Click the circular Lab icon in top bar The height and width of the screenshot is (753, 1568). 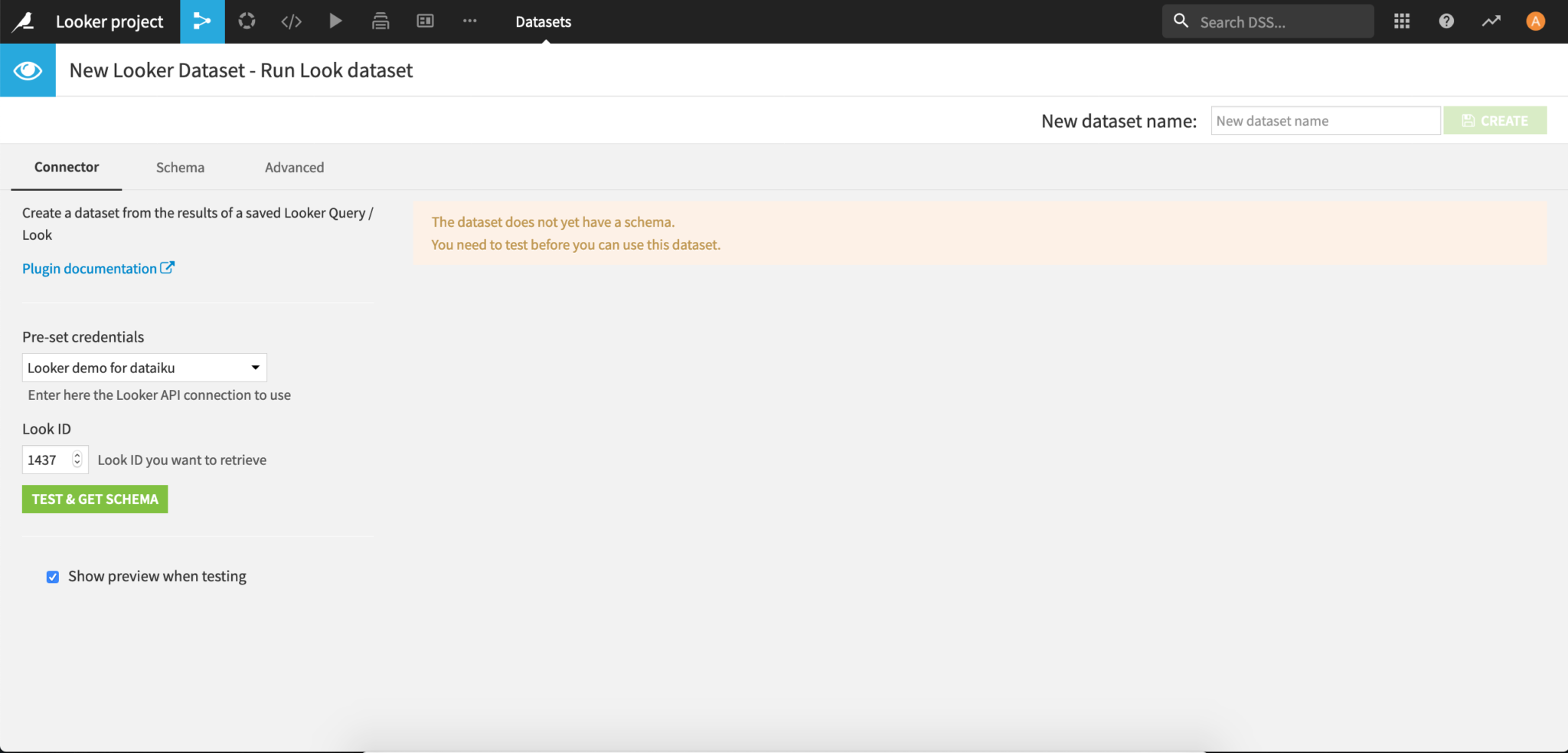coord(247,21)
